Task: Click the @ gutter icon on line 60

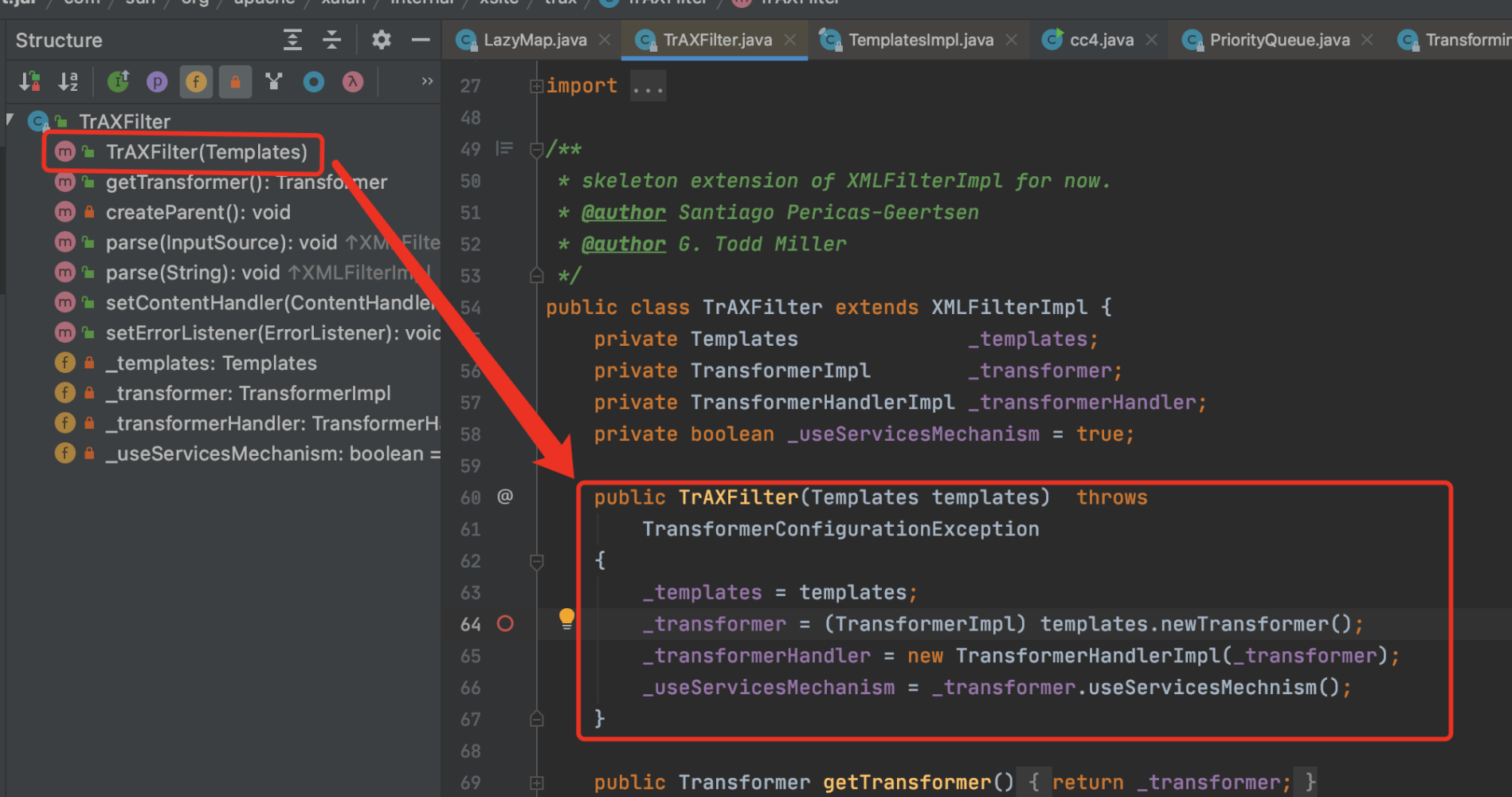Action: pos(505,497)
